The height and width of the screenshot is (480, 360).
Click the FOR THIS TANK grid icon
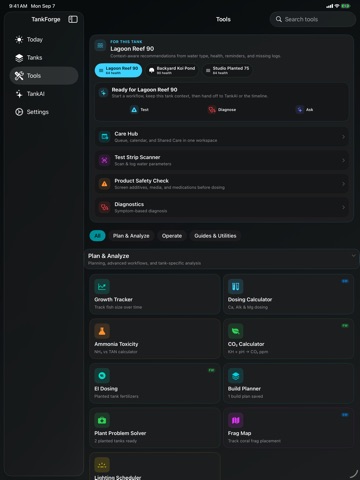click(100, 45)
